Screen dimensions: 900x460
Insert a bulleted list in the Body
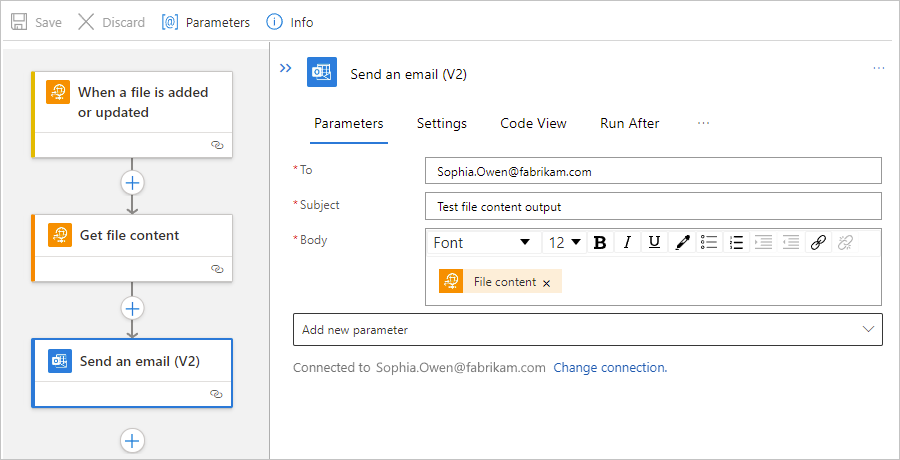[709, 242]
